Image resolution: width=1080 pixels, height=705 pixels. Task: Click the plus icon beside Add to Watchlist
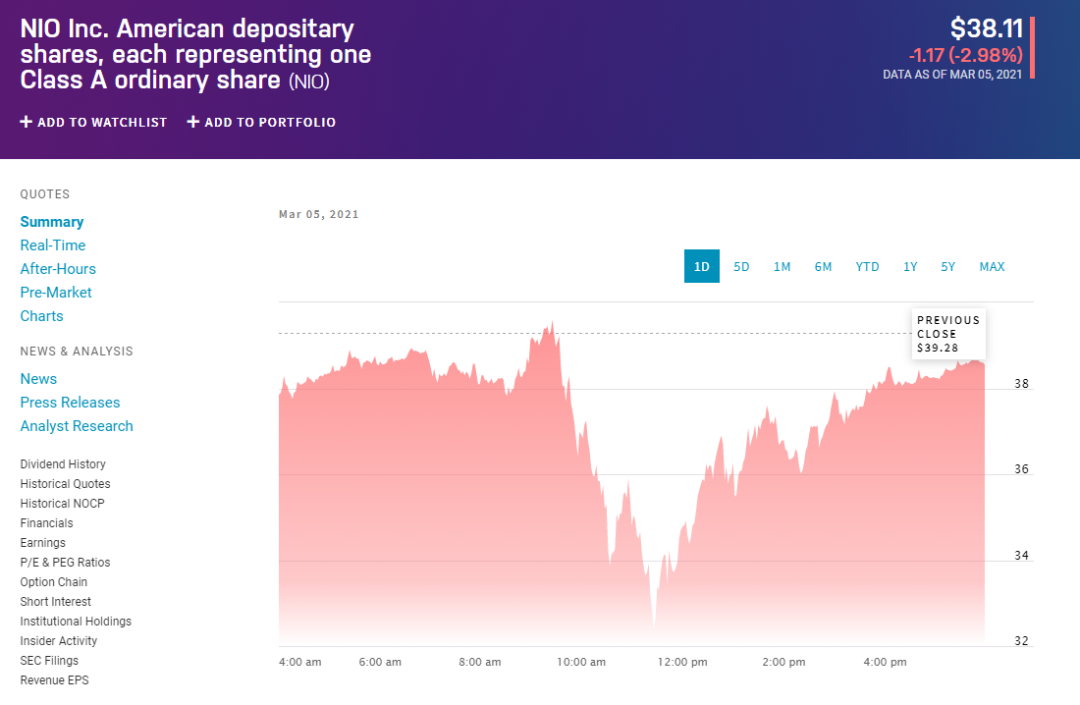coord(26,122)
